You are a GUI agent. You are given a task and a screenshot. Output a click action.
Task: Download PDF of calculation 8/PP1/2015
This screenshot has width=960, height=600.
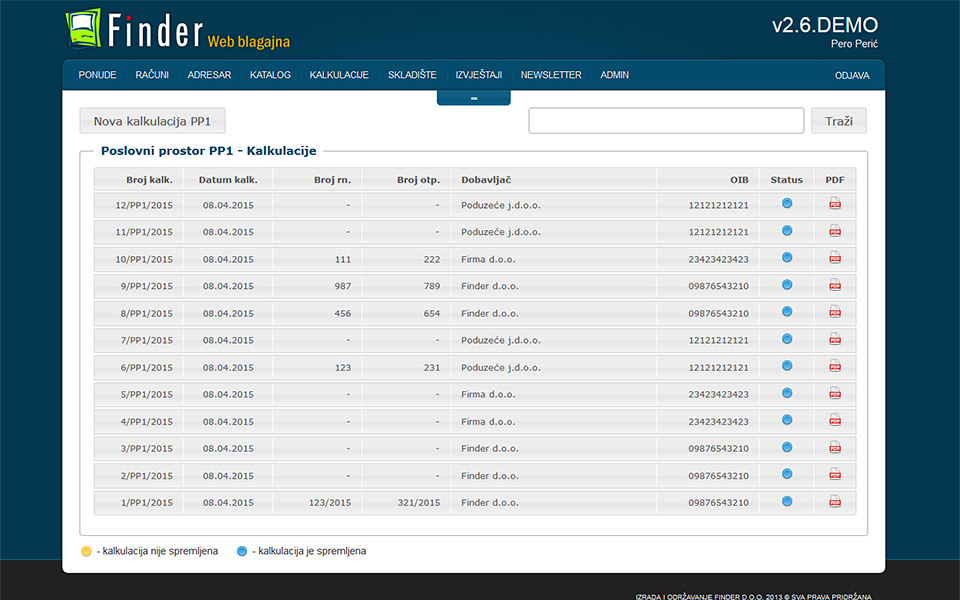(835, 312)
